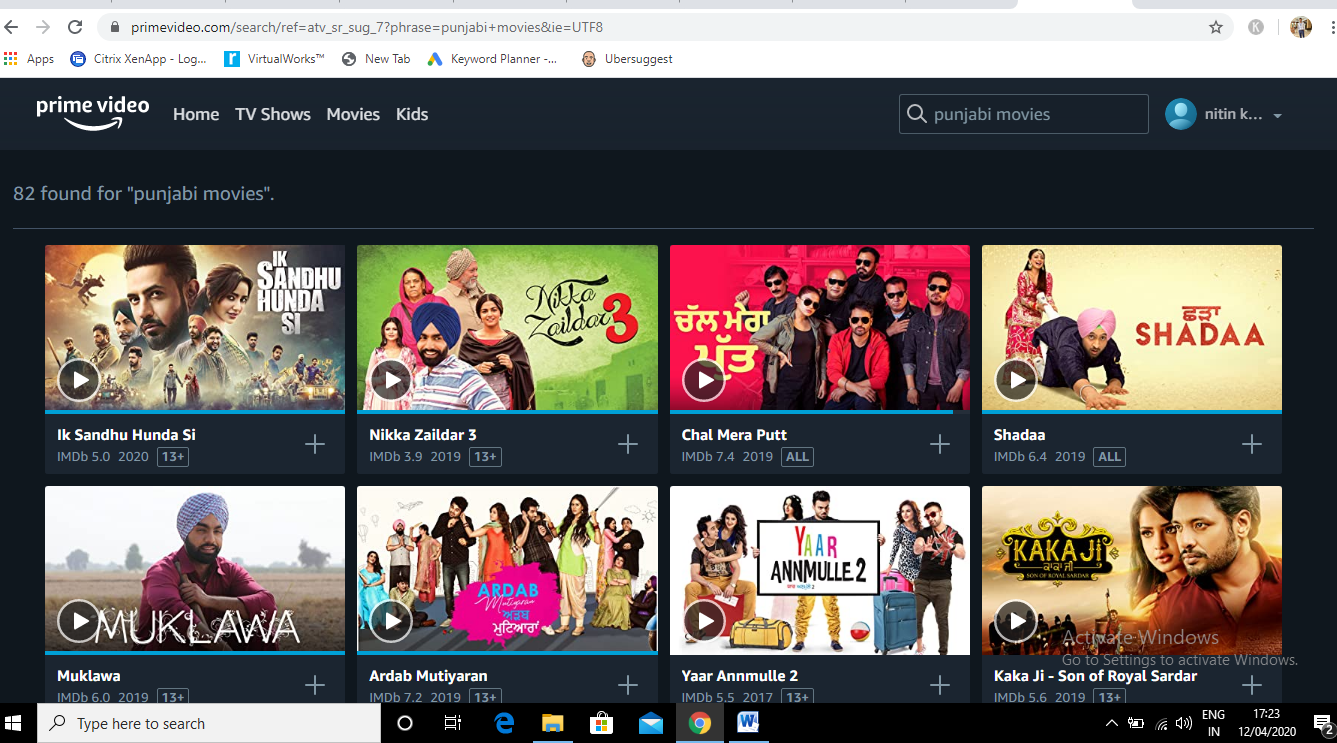The image size is (1337, 743).
Task: Open Kaka Ji - Son of Royal Sardar link
Action: pyautogui.click(x=1095, y=676)
